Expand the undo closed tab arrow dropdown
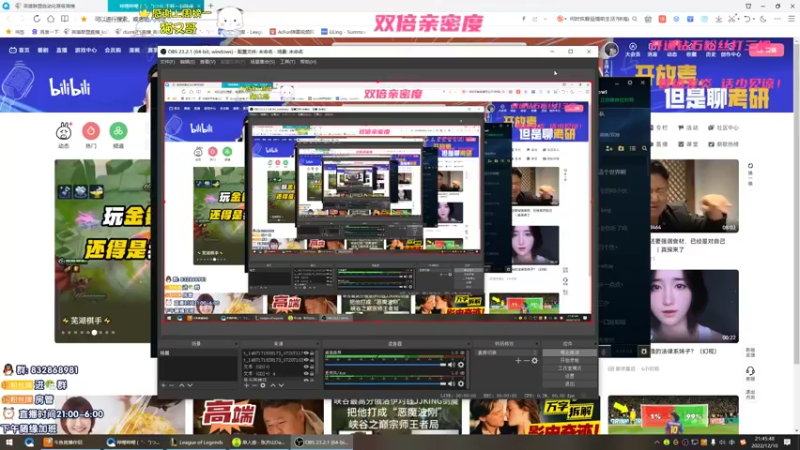The image size is (800, 450). point(754,19)
